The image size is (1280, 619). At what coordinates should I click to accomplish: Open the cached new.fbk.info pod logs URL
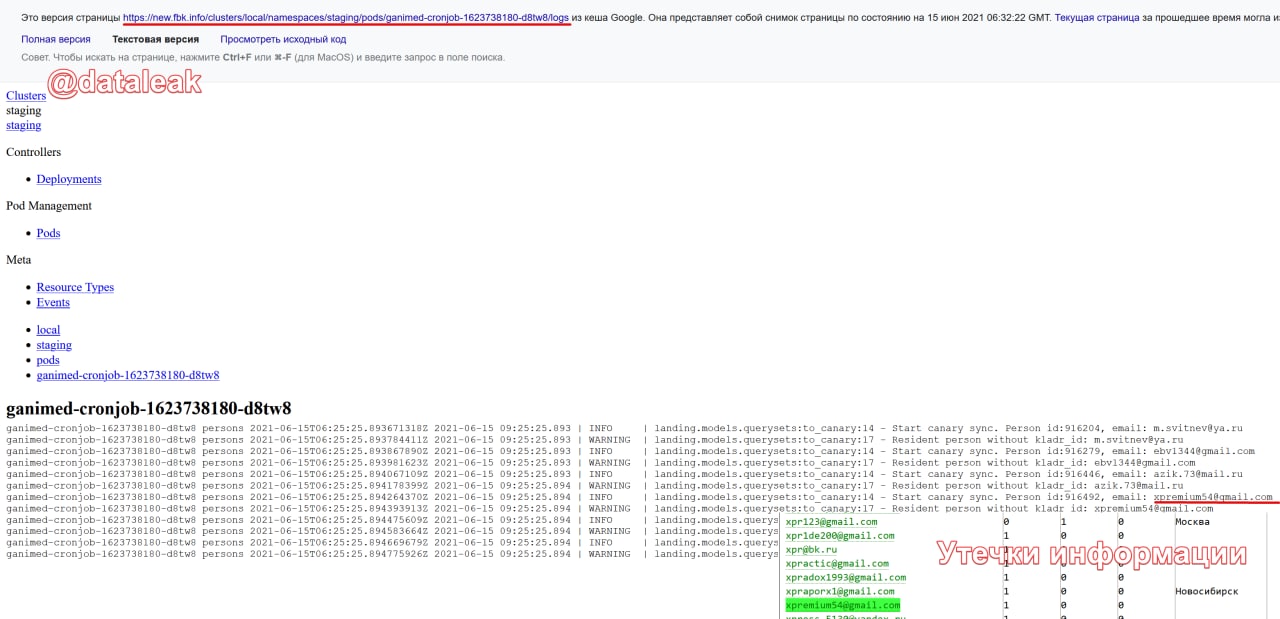[x=346, y=18]
